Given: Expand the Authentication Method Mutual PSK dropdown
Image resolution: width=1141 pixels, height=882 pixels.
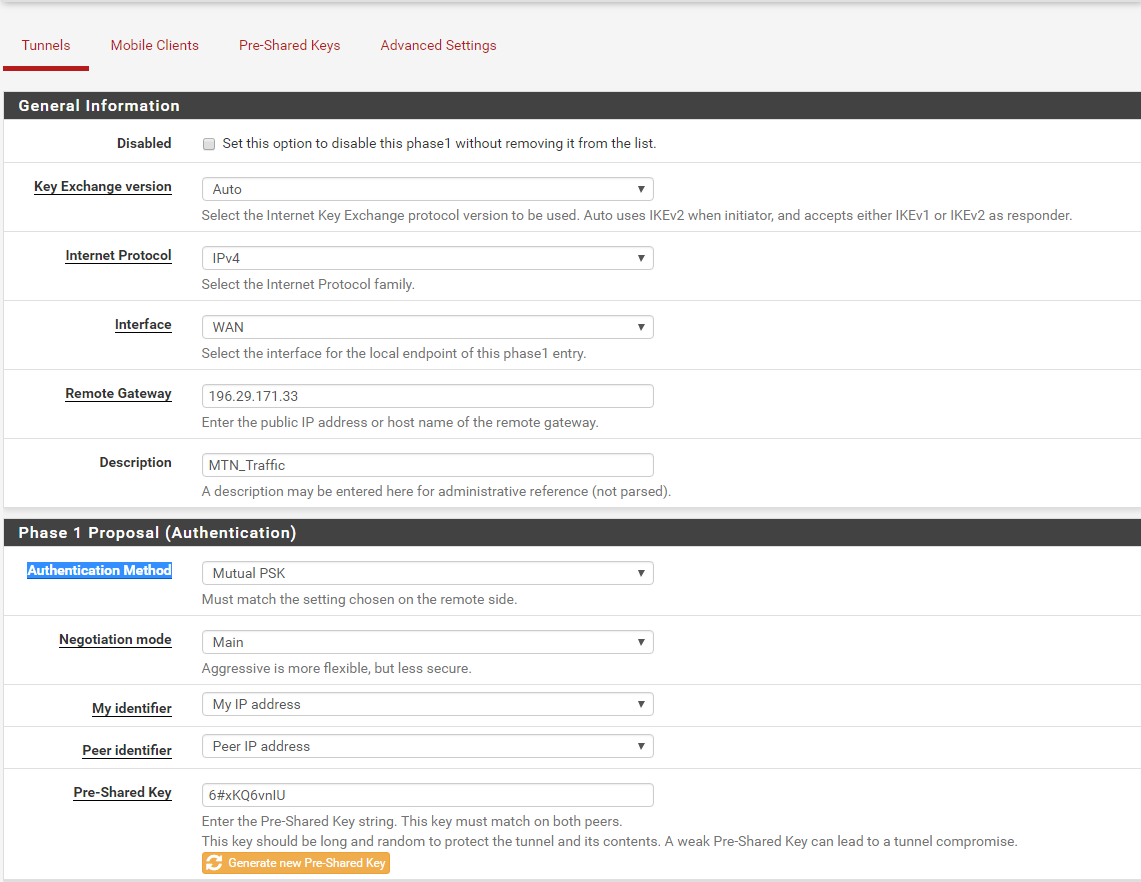Looking at the screenshot, I should (x=427, y=573).
